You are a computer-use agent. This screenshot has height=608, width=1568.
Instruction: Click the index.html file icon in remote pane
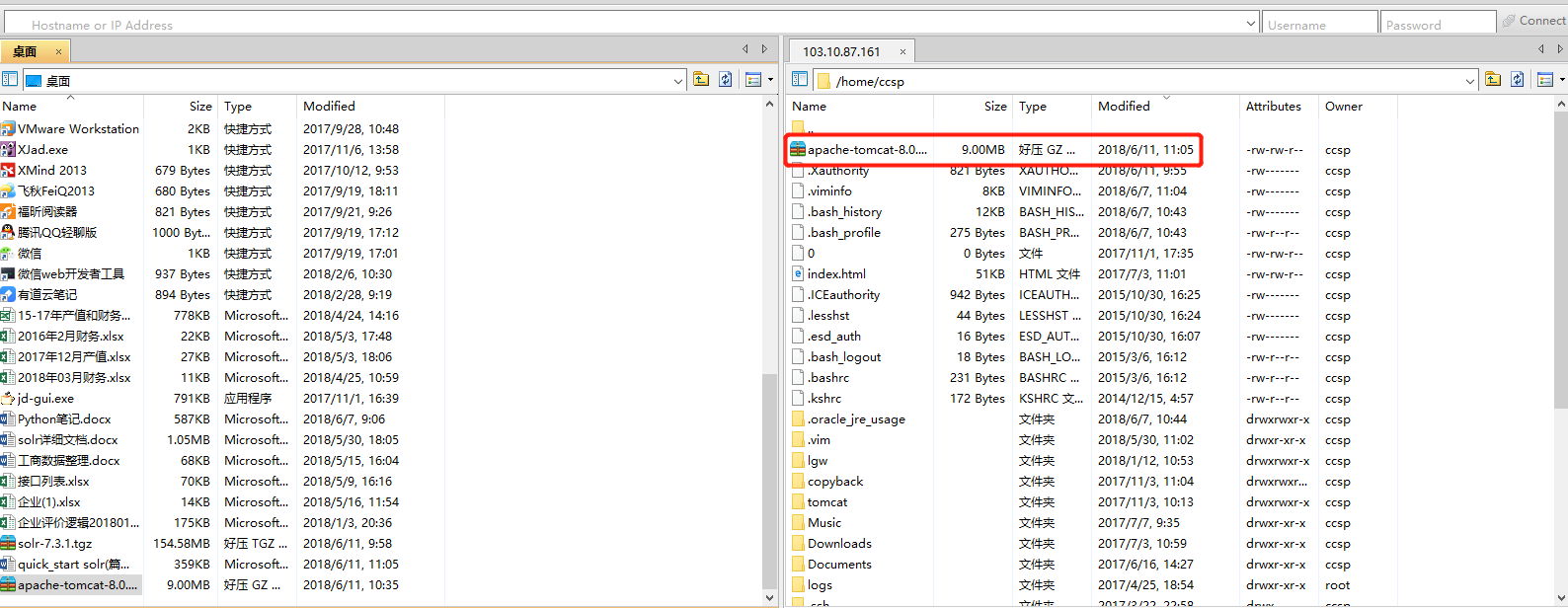pos(798,273)
